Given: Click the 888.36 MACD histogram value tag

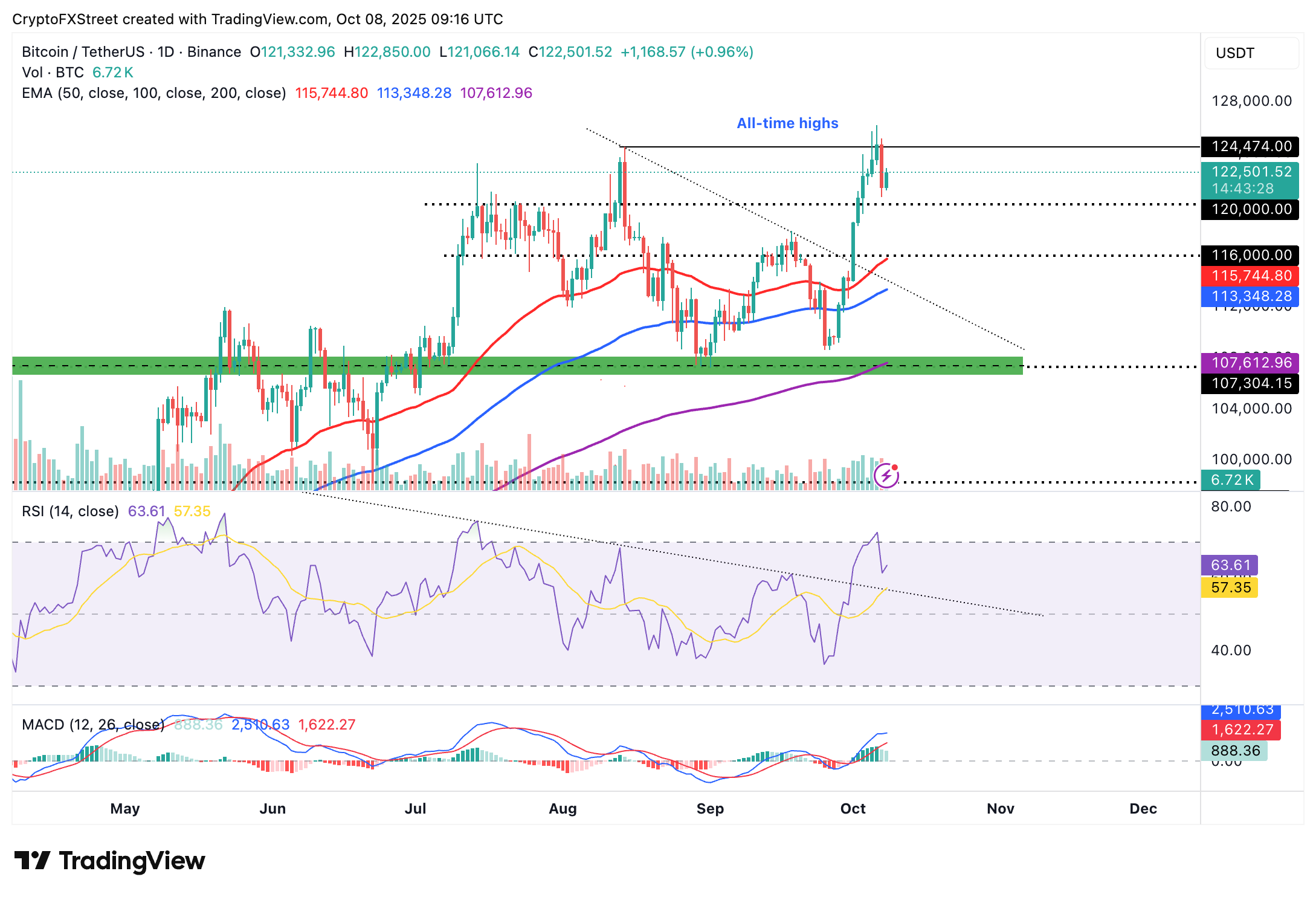Looking at the screenshot, I should (1235, 751).
